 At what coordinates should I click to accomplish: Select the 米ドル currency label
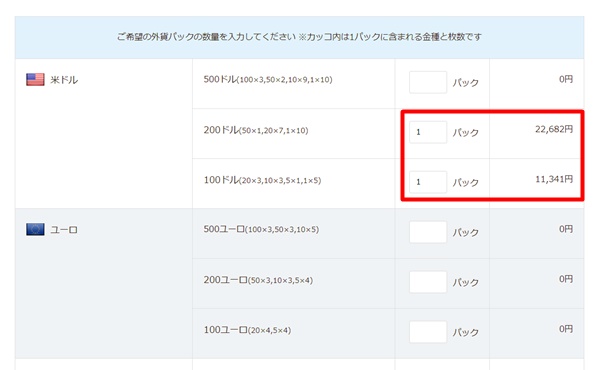(x=64, y=80)
